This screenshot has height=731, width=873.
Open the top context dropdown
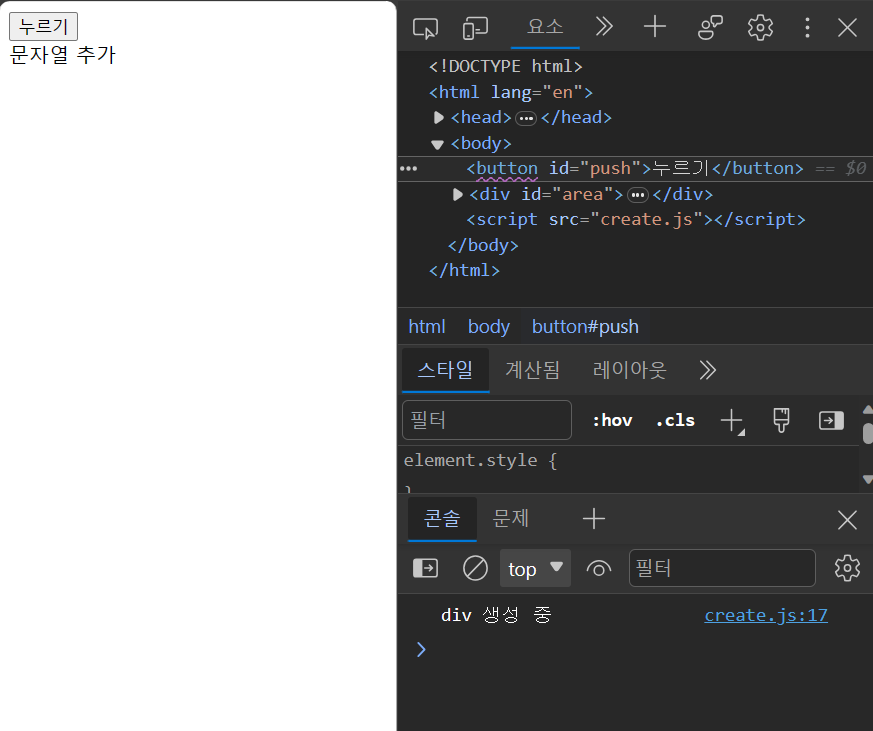535,568
